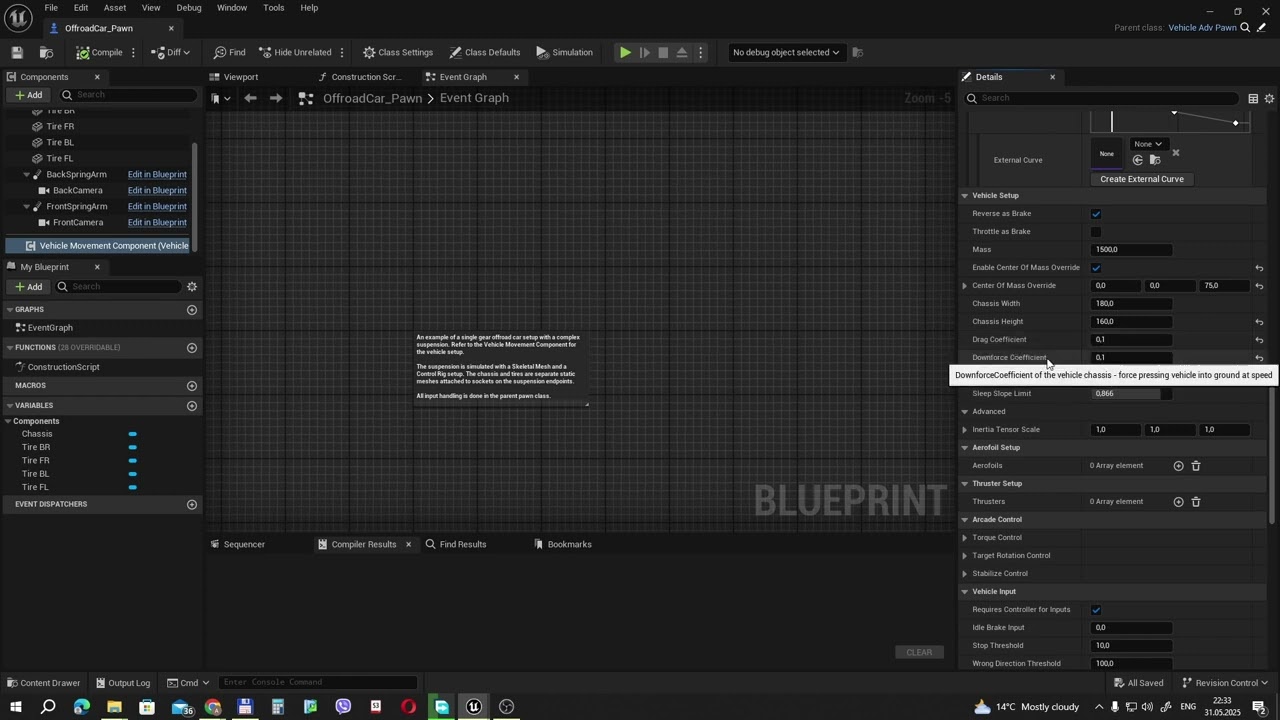Open the Content Drawer

click(x=44, y=683)
